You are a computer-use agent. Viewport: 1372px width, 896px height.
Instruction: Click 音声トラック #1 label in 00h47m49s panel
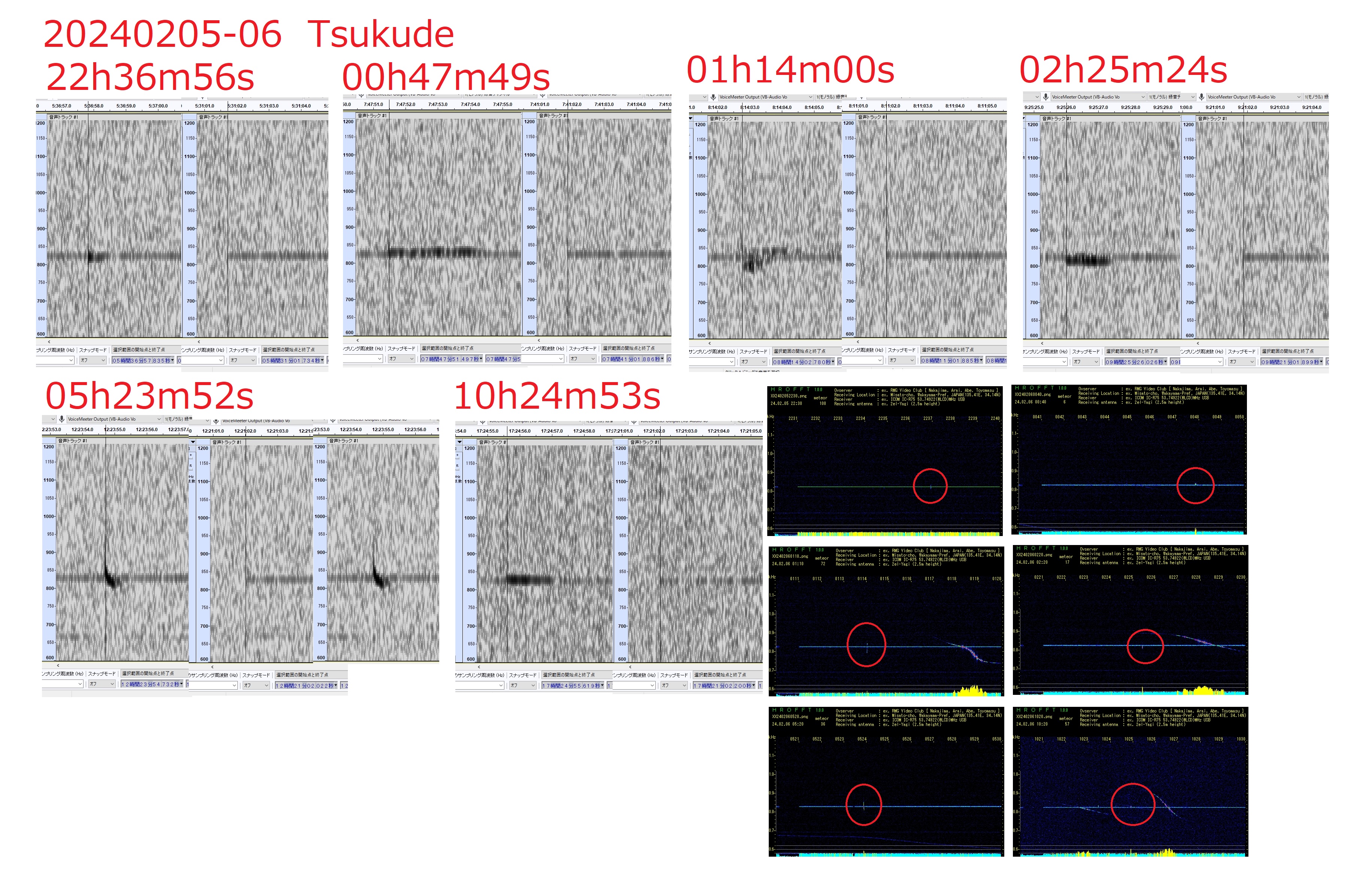coord(373,116)
